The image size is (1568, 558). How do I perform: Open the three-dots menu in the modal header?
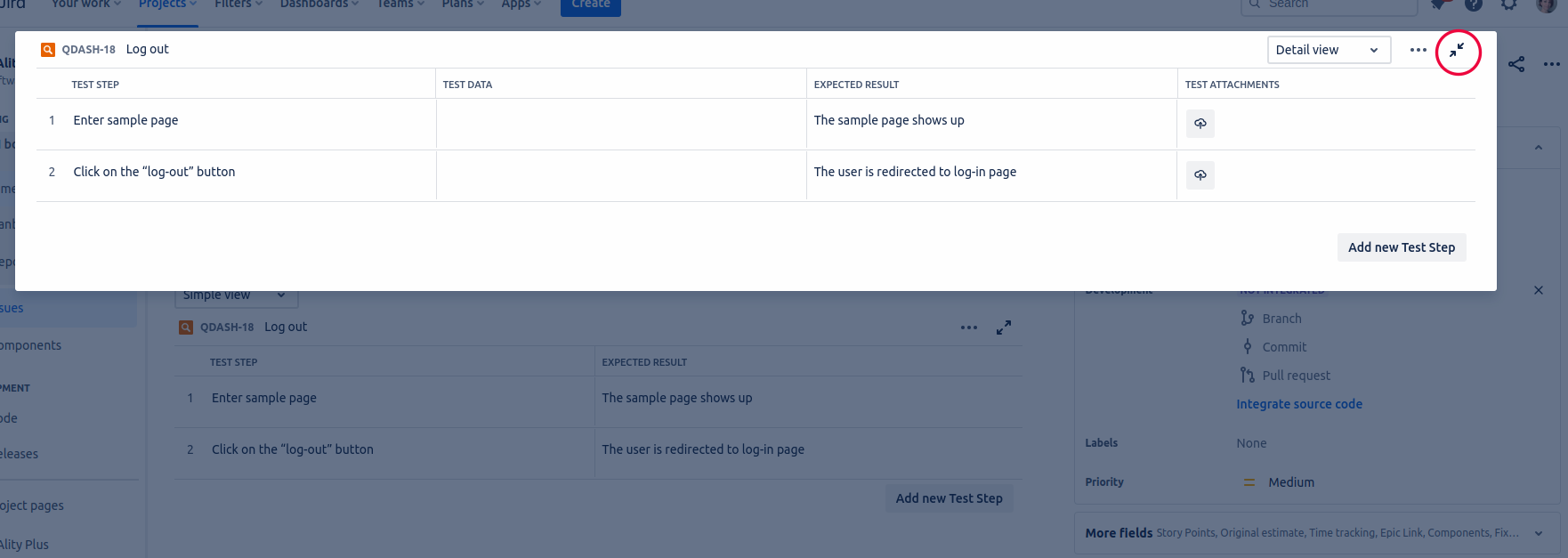pyautogui.click(x=1418, y=50)
